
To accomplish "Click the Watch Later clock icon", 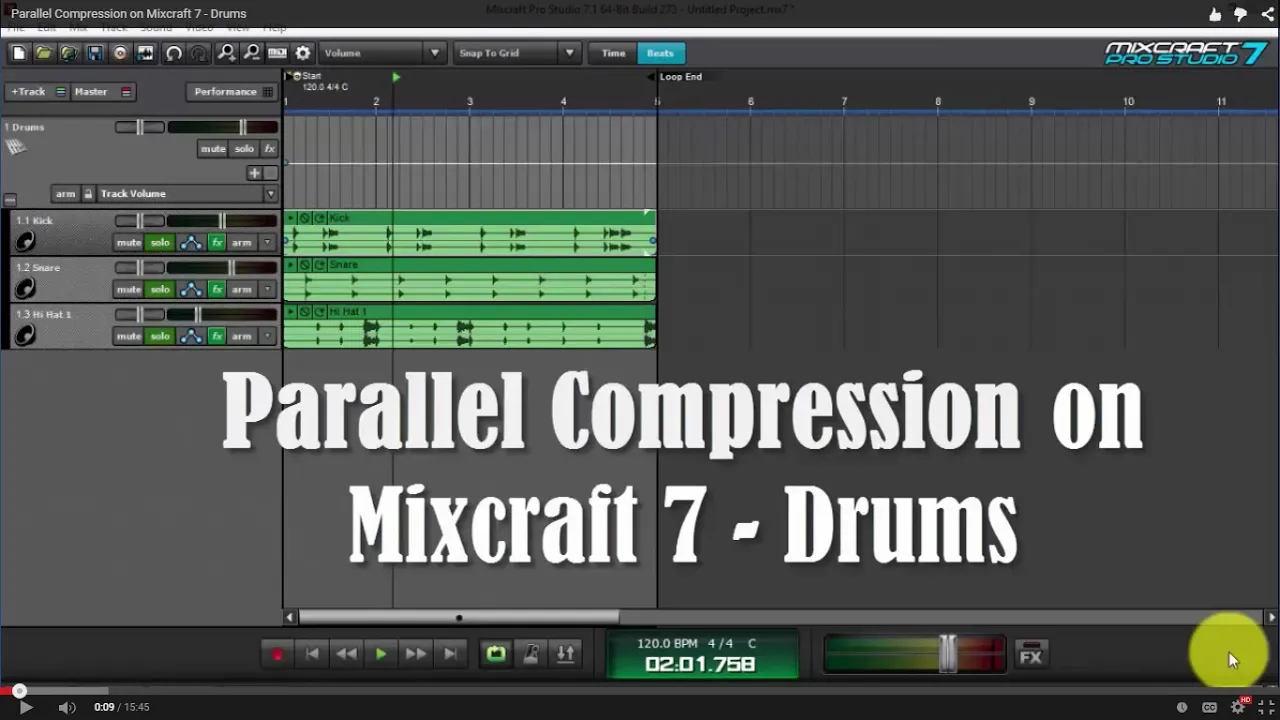I will (1182, 707).
